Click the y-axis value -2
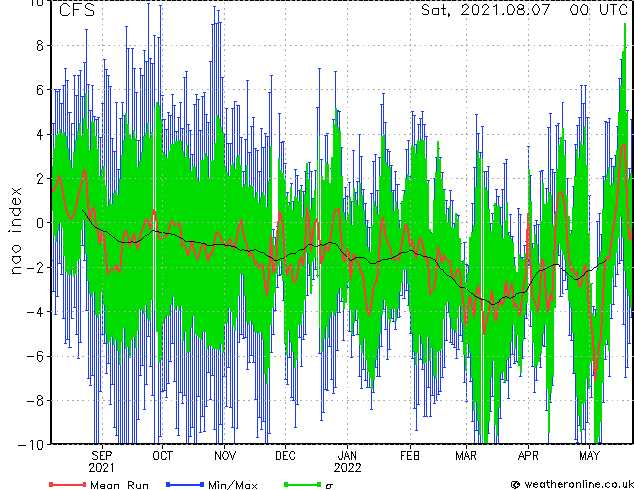The height and width of the screenshot is (490, 634). pyautogui.click(x=34, y=267)
